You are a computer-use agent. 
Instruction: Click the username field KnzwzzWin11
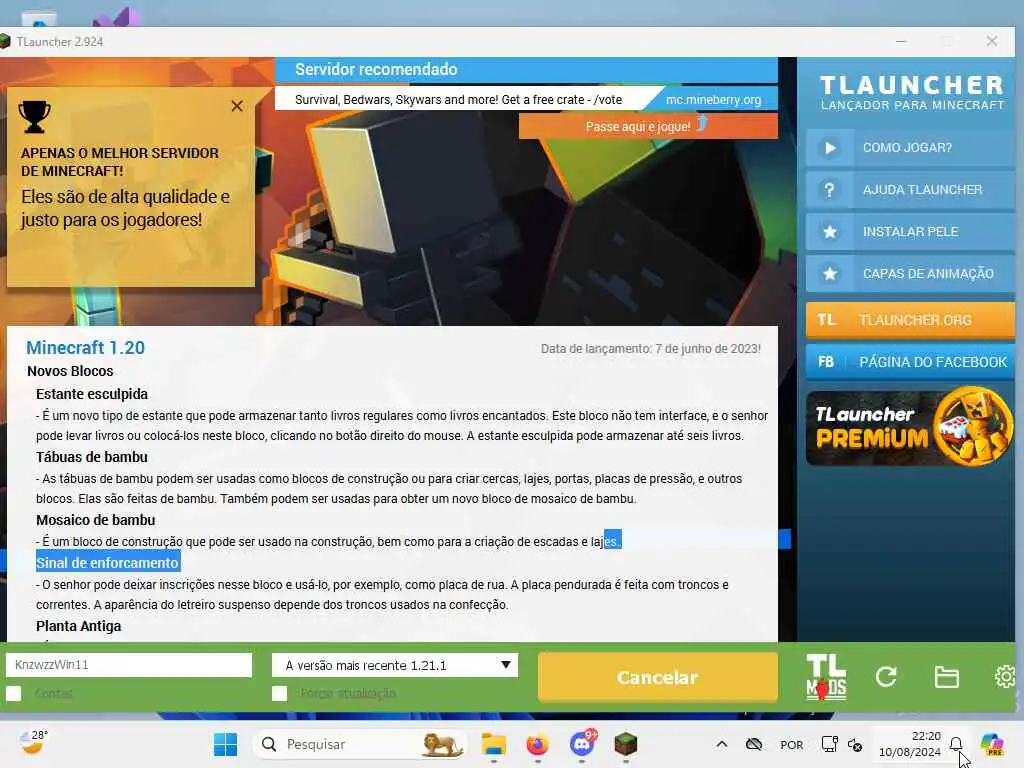point(129,665)
